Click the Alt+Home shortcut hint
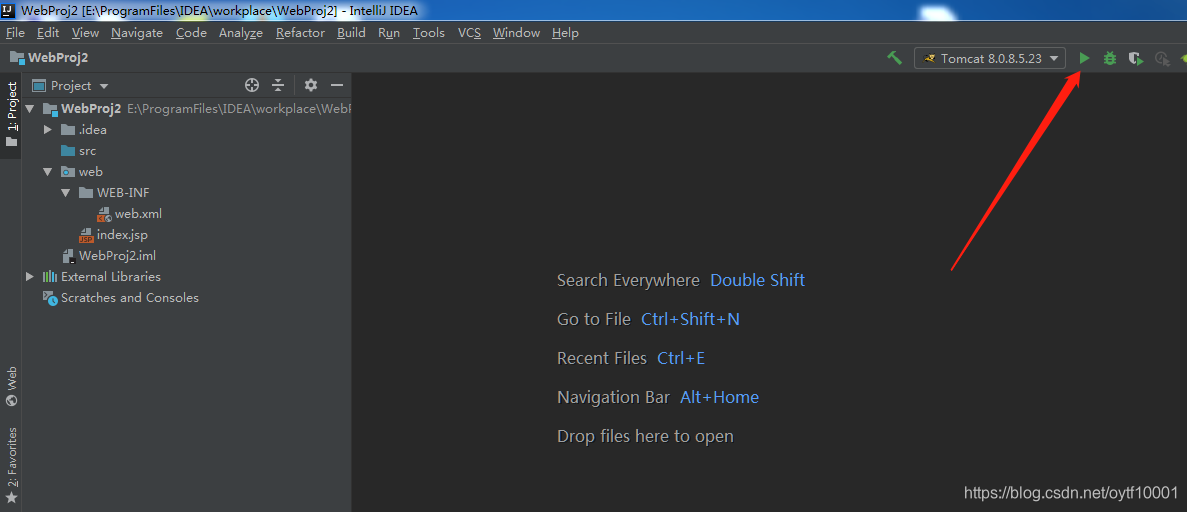1187x512 pixels. 719,397
